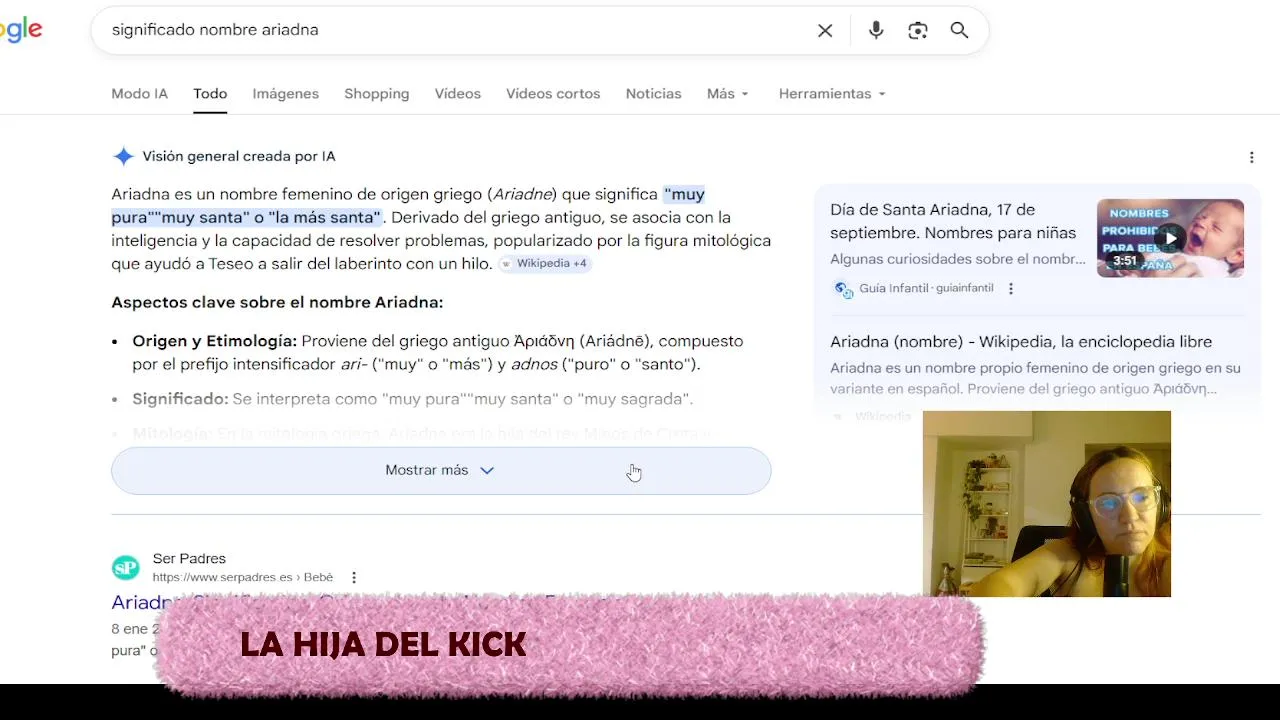The image size is (1280, 720).
Task: Click 'Aspectos clave sobre el nombre Ariadna:' heading
Action: click(277, 302)
